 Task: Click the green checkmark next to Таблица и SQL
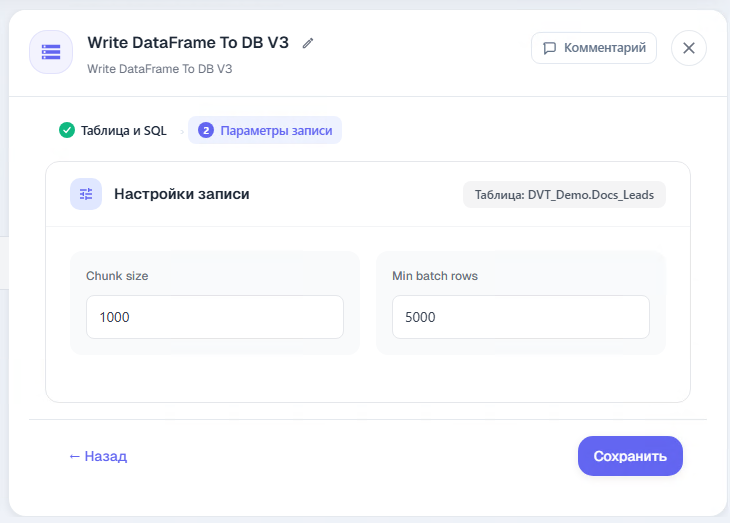point(67,130)
